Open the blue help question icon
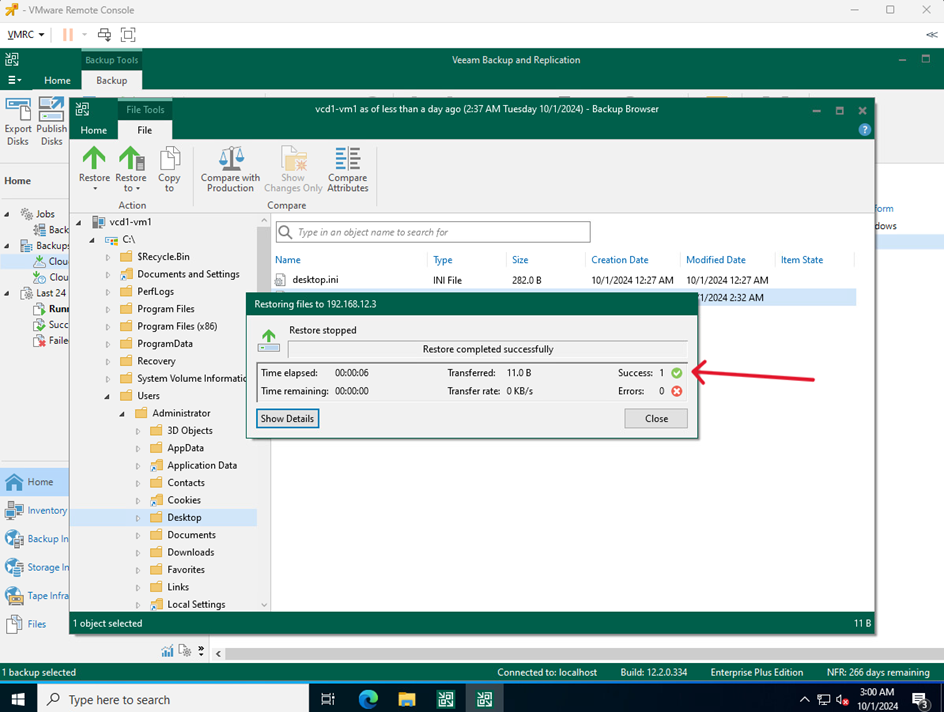Image resolution: width=944 pixels, height=712 pixels. coord(865,130)
